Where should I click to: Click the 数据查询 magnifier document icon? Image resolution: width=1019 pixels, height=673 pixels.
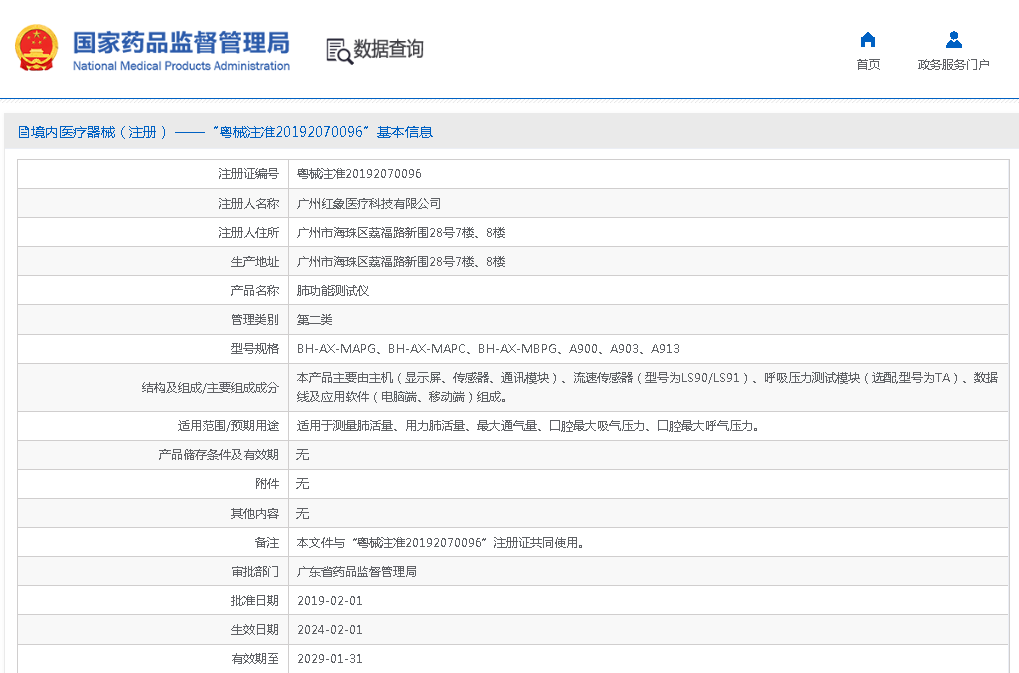pyautogui.click(x=340, y=50)
